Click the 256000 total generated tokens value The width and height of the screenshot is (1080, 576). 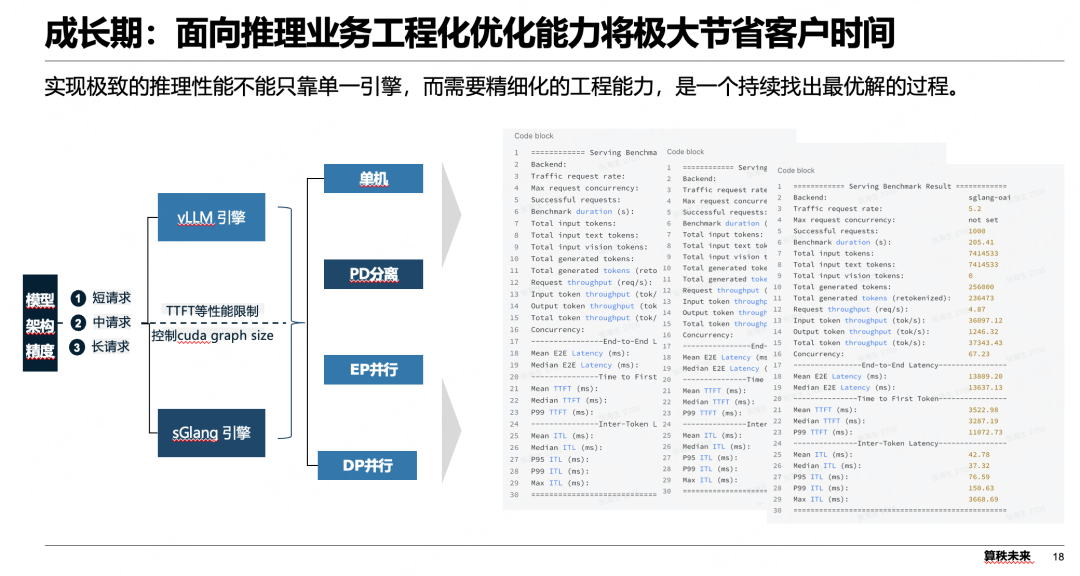pyautogui.click(x=981, y=287)
